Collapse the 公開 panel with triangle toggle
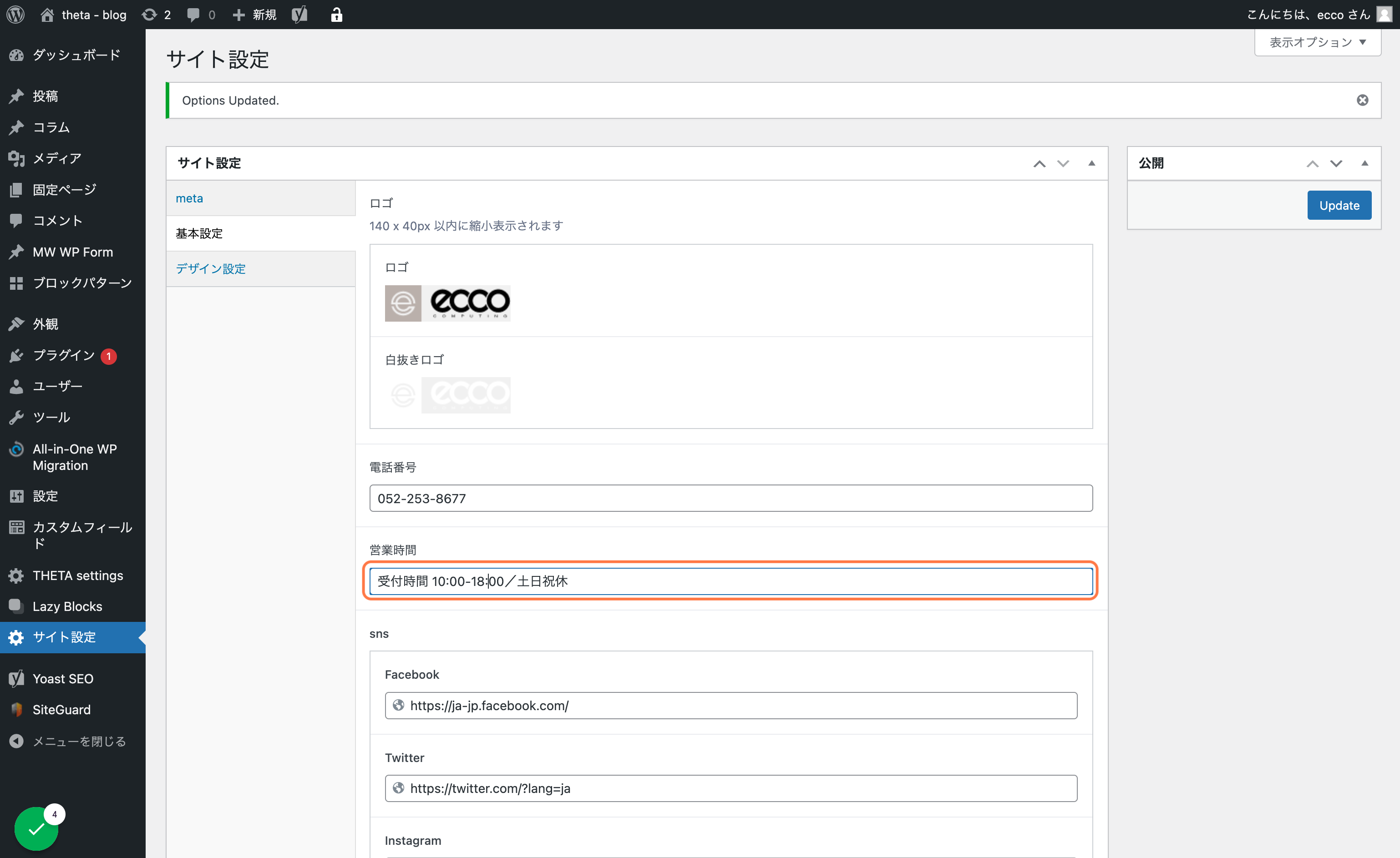Image resolution: width=1400 pixels, height=858 pixels. (x=1365, y=163)
